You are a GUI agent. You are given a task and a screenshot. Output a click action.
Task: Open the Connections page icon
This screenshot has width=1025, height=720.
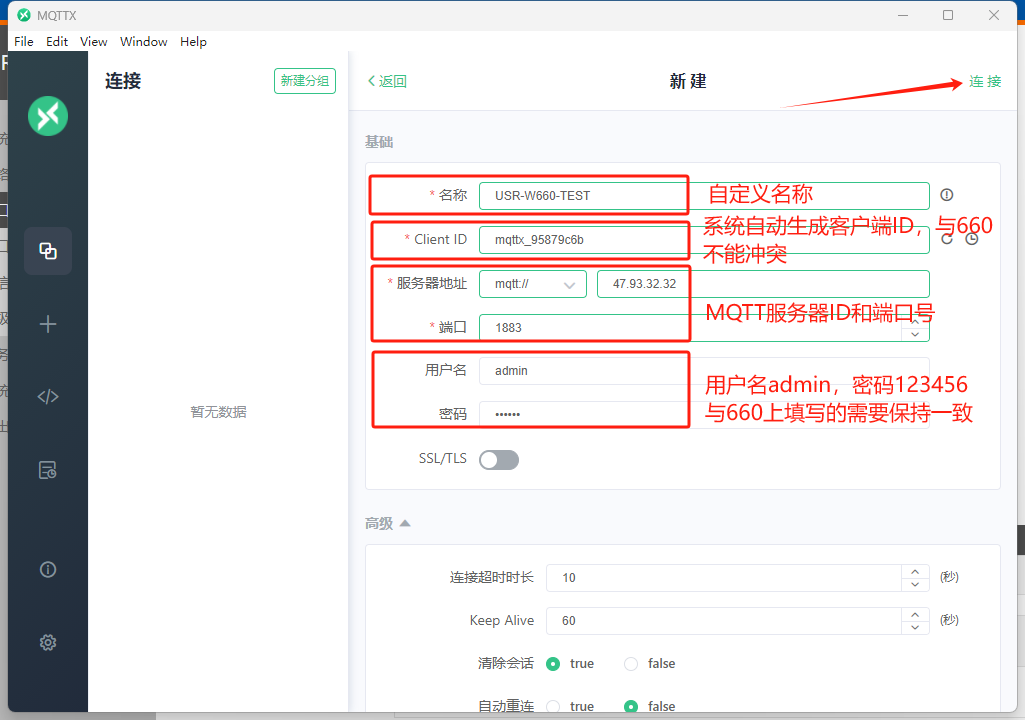pyautogui.click(x=48, y=251)
